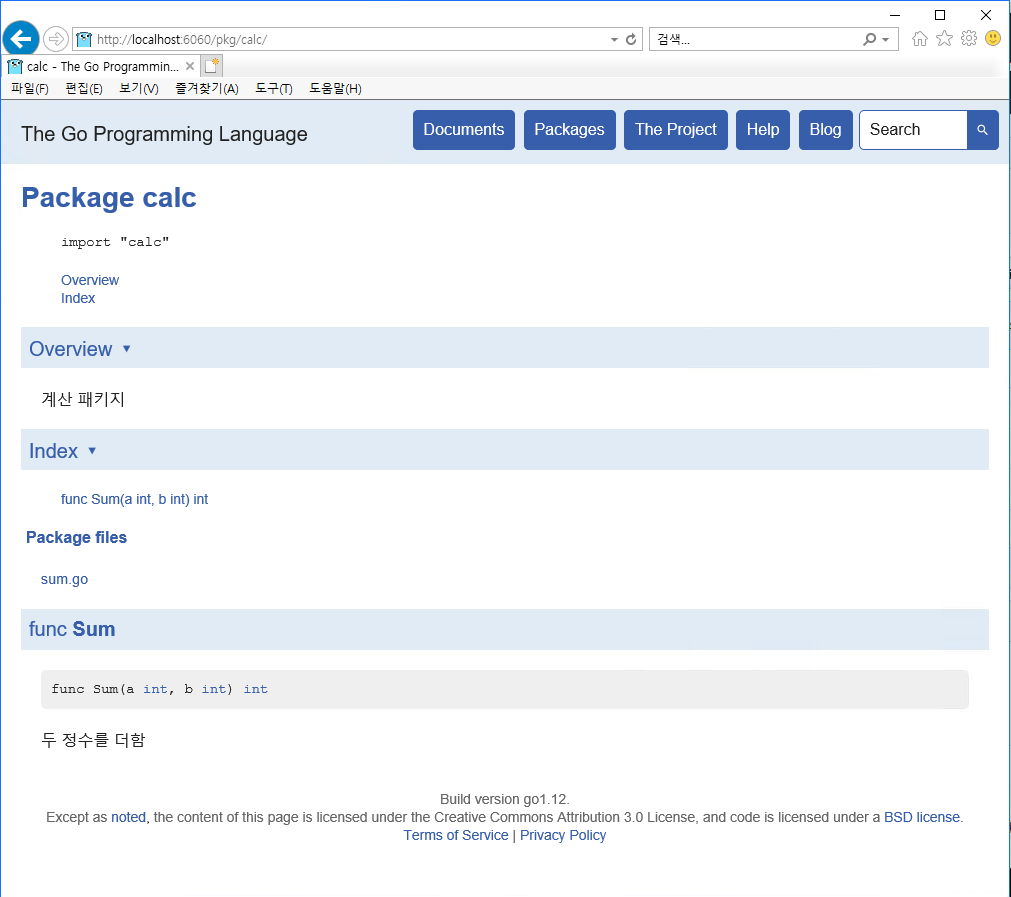The height and width of the screenshot is (897, 1011).
Task: Click the Packages navigation button
Action: [x=569, y=130]
